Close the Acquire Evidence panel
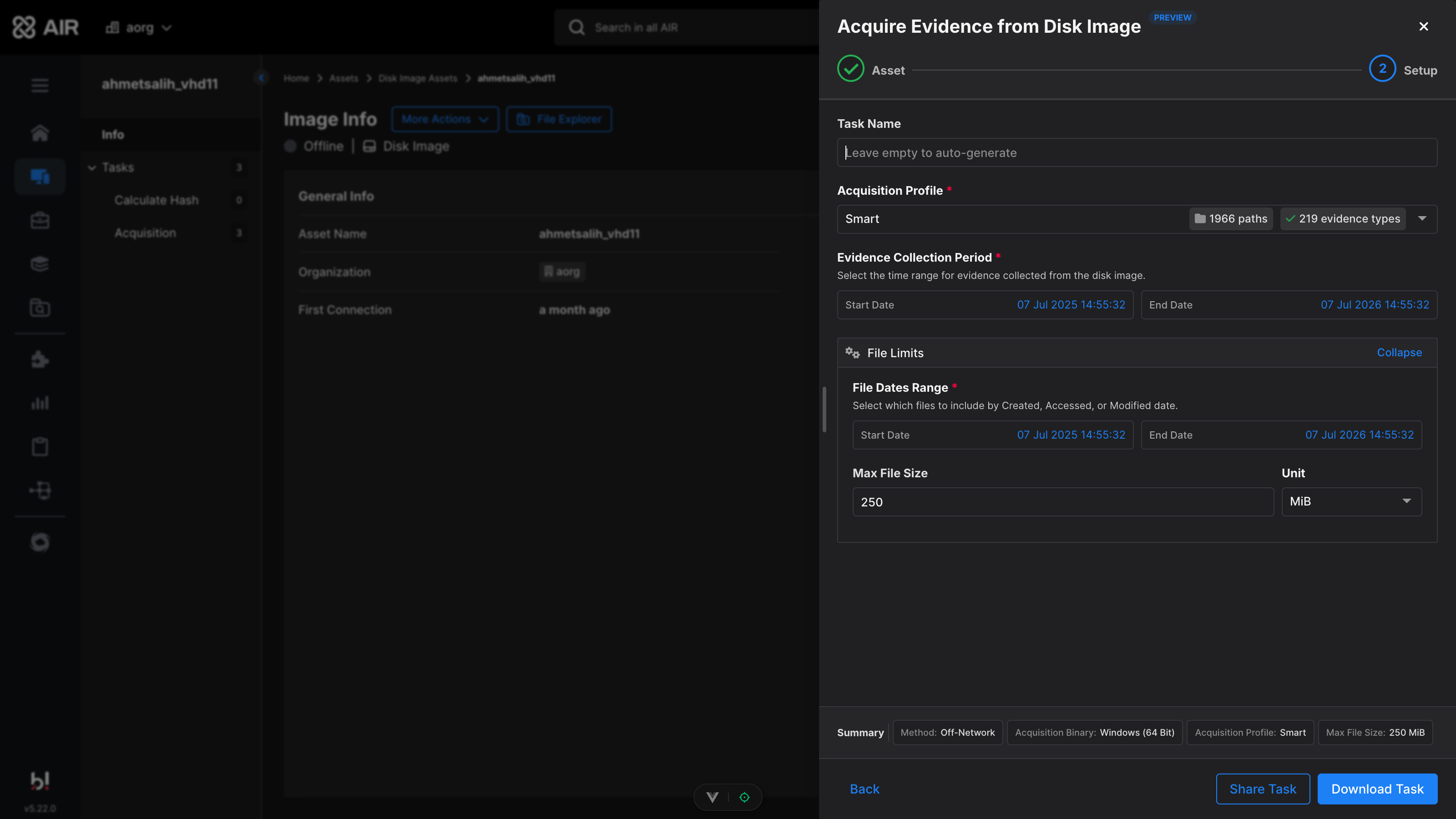Viewport: 1456px width, 819px height. [1424, 26]
